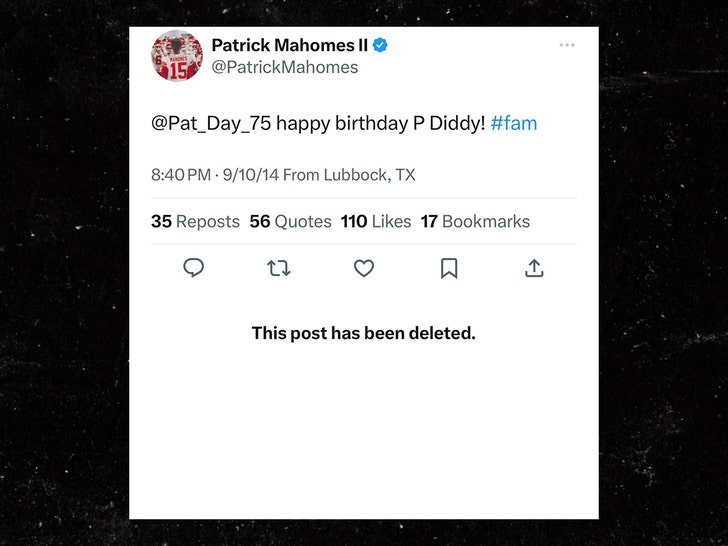Screen dimensions: 728x546
Task: Click the share upload arrow icon
Action: [534, 268]
